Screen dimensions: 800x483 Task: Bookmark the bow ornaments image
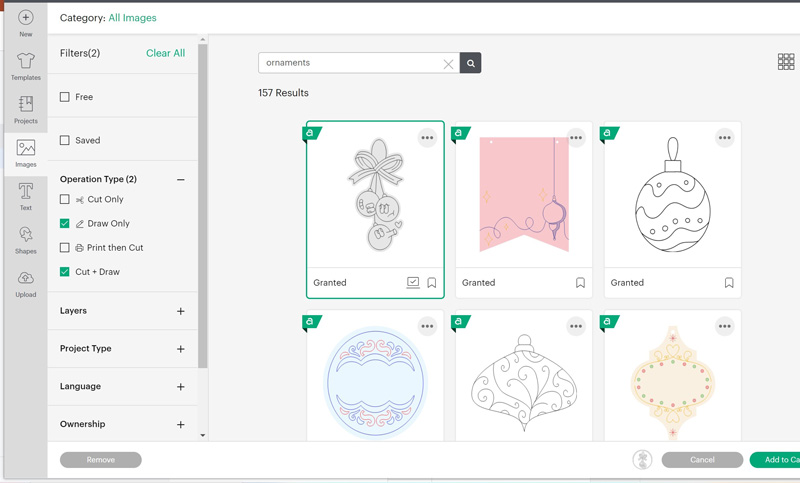[x=432, y=283]
